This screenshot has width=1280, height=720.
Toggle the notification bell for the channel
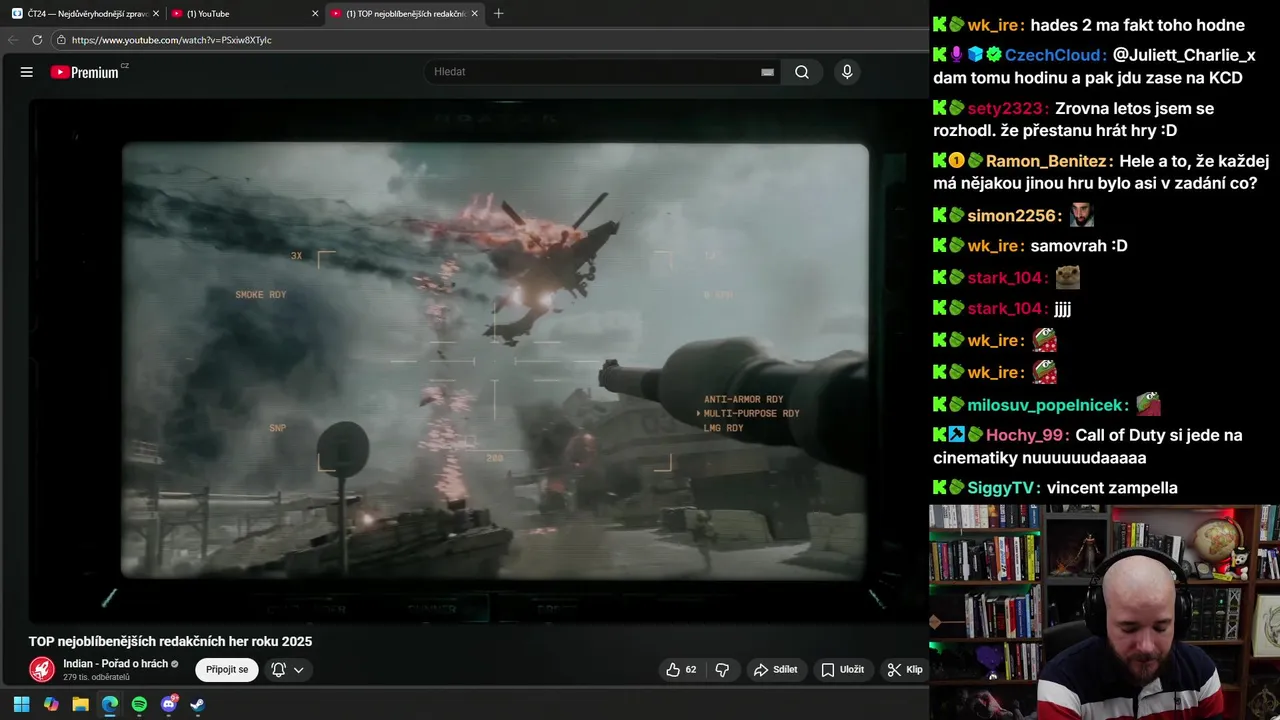pos(279,669)
